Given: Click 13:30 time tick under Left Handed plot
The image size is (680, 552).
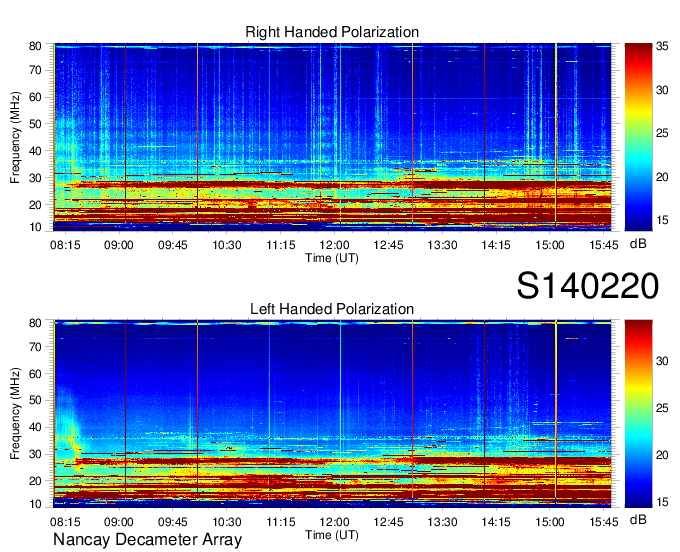Looking at the screenshot, I should pyautogui.click(x=442, y=522).
